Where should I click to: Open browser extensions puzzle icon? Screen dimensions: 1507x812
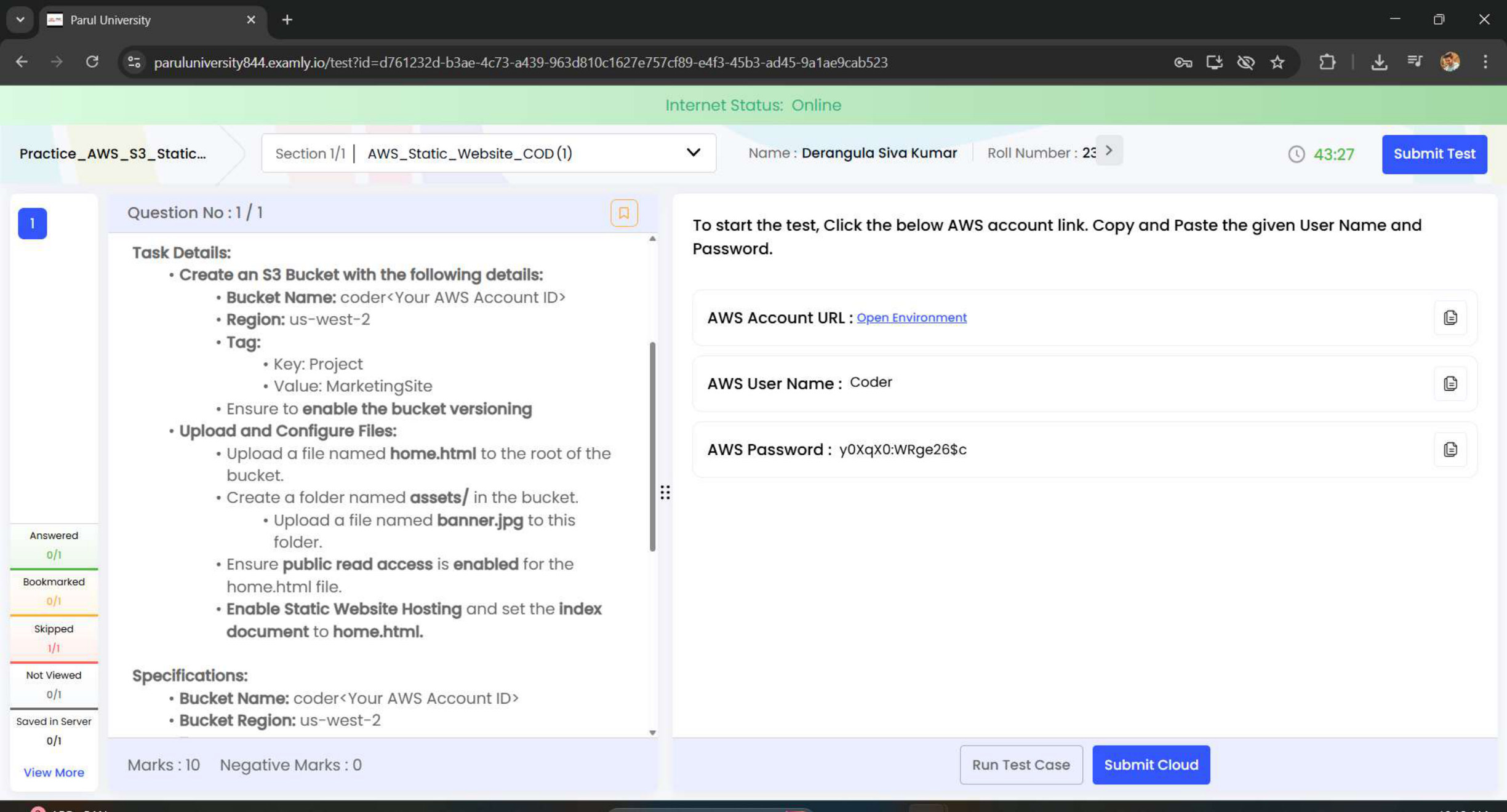click(1327, 62)
